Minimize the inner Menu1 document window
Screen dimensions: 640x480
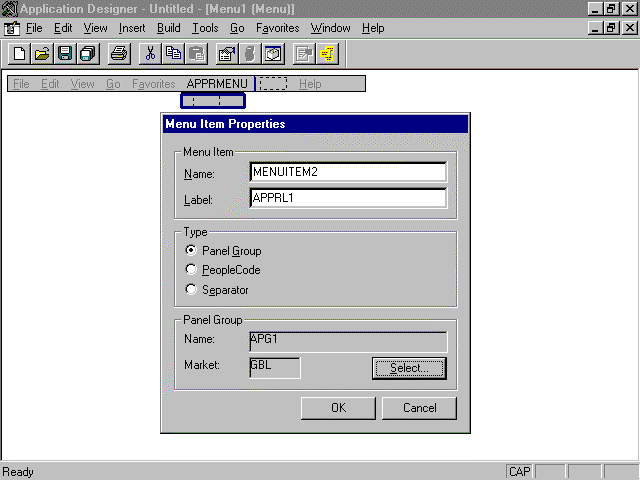pos(596,28)
